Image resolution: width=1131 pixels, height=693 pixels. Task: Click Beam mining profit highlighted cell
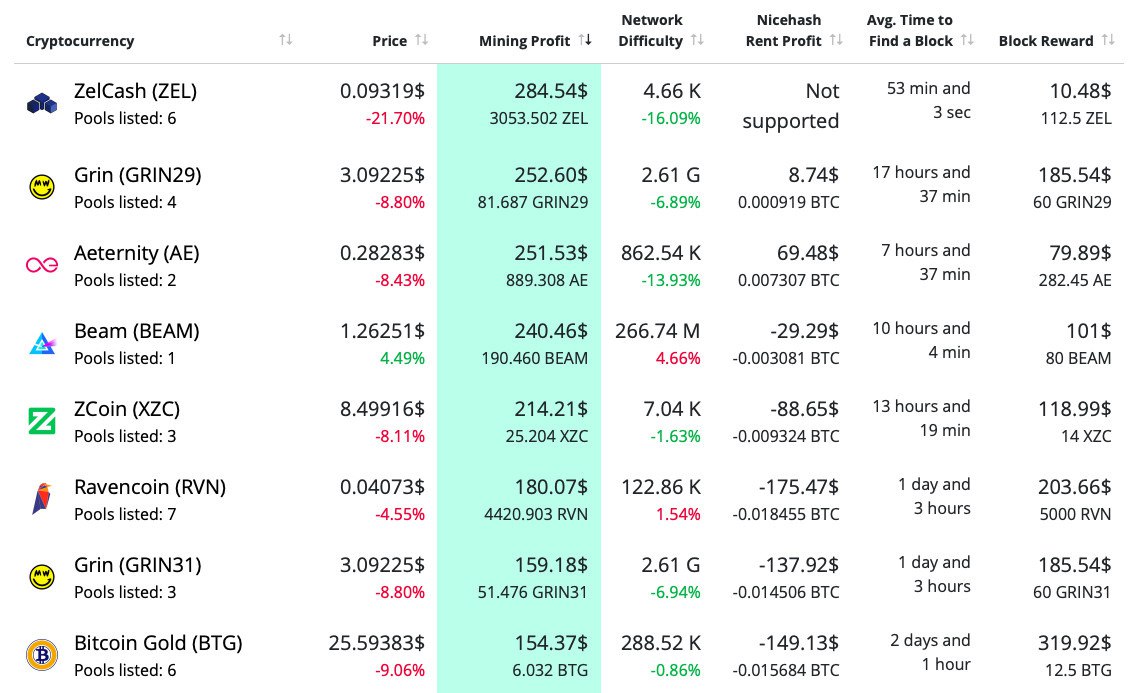[x=519, y=343]
